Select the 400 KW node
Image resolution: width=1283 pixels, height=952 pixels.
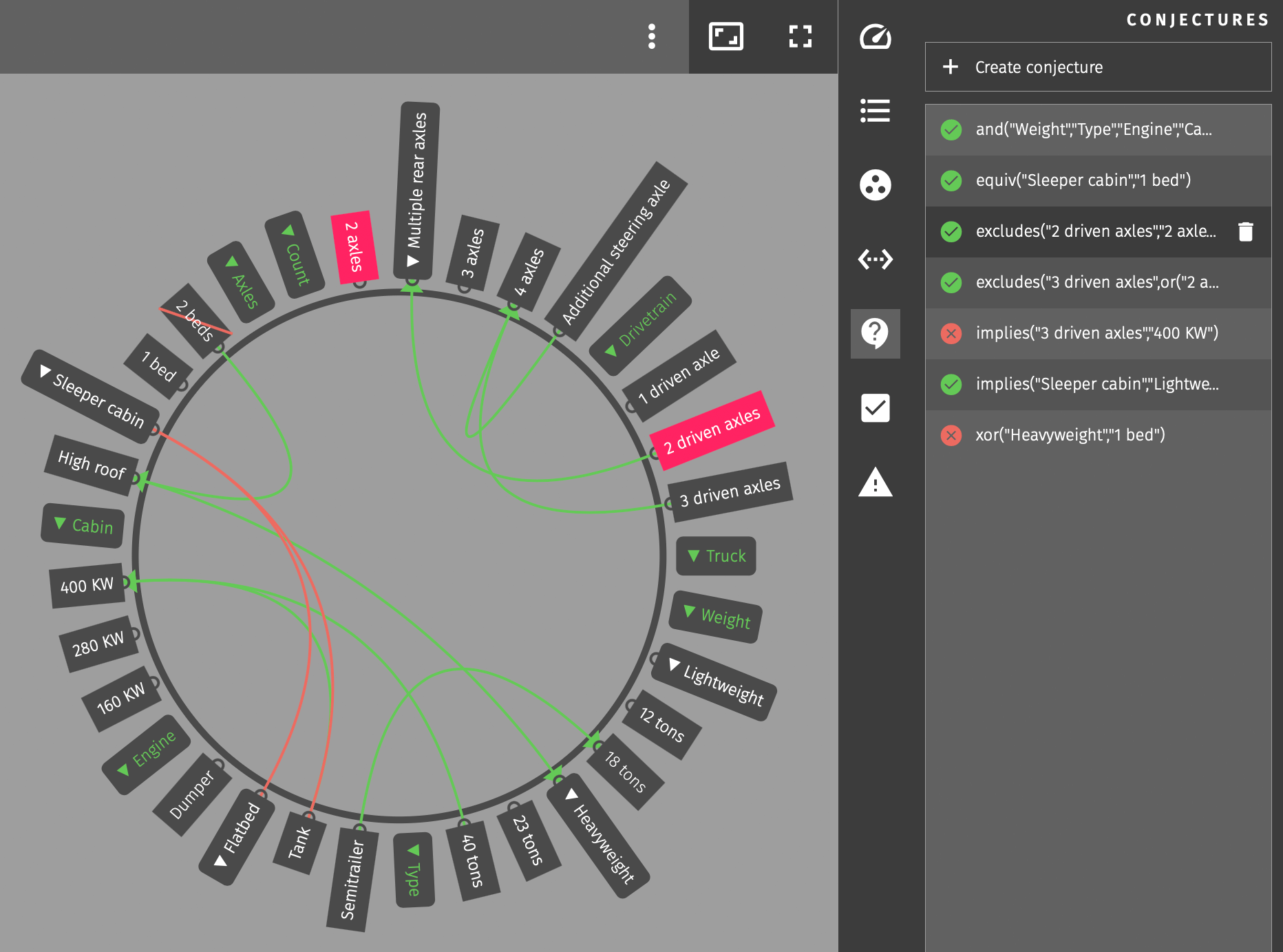coord(87,586)
